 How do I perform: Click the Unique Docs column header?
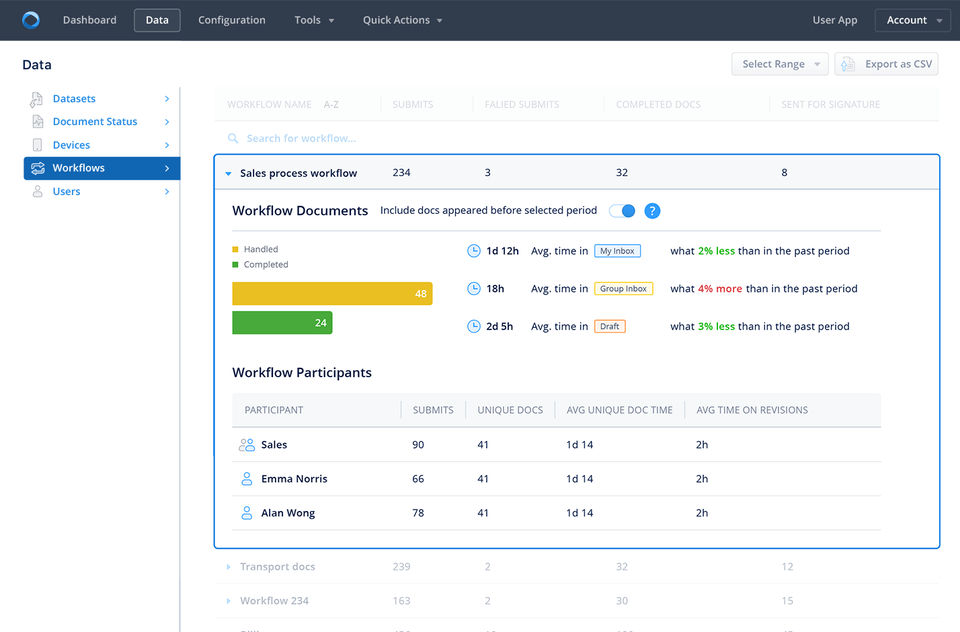(x=510, y=410)
